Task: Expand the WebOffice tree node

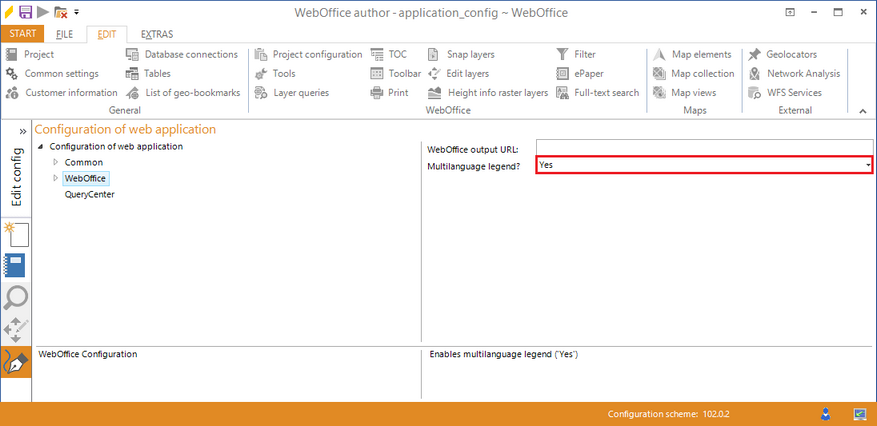Action: pyautogui.click(x=55, y=178)
